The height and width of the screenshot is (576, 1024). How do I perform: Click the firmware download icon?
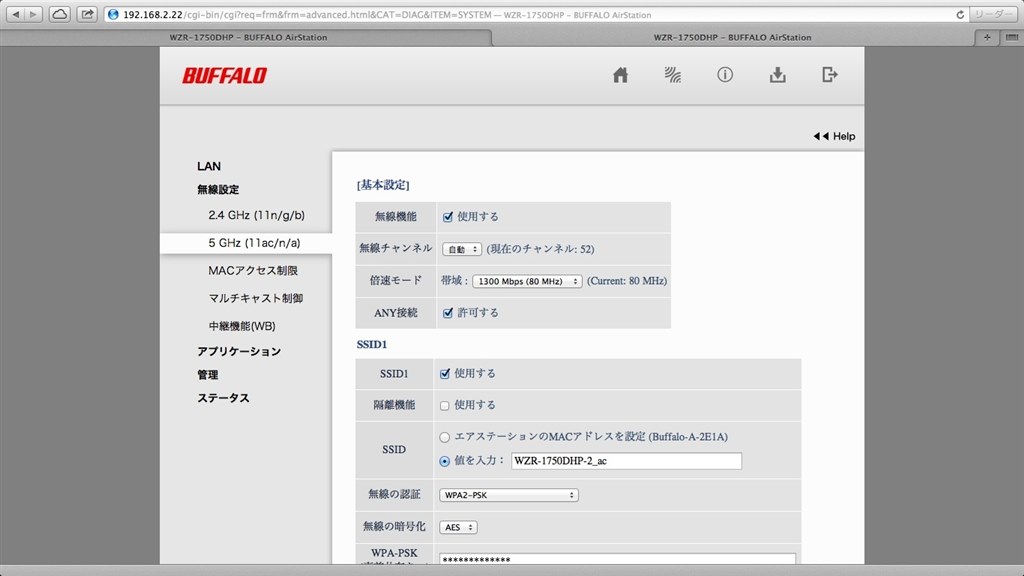(x=777, y=75)
